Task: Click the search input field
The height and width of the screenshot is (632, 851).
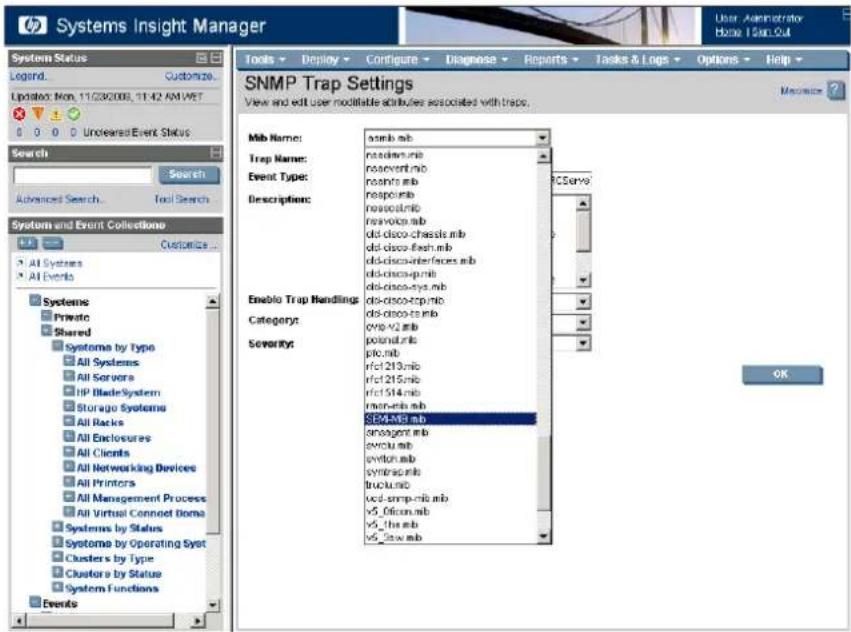Action: (82, 175)
